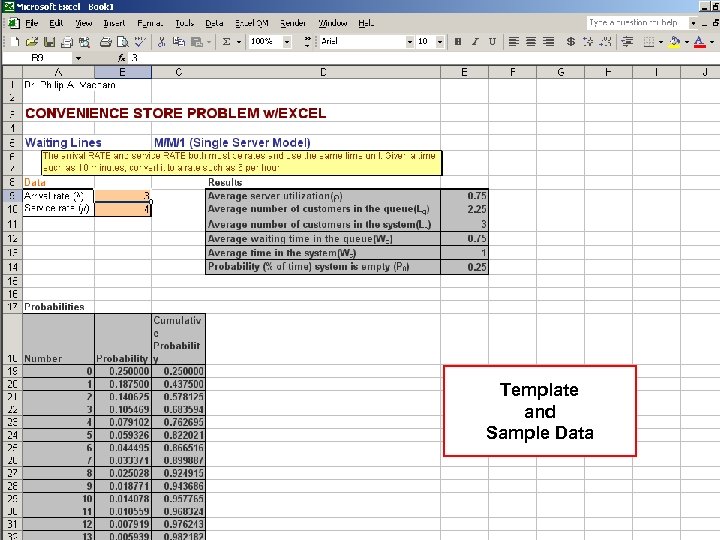The image size is (720, 540).
Task: Click the fx insert function button
Action: click(121, 58)
